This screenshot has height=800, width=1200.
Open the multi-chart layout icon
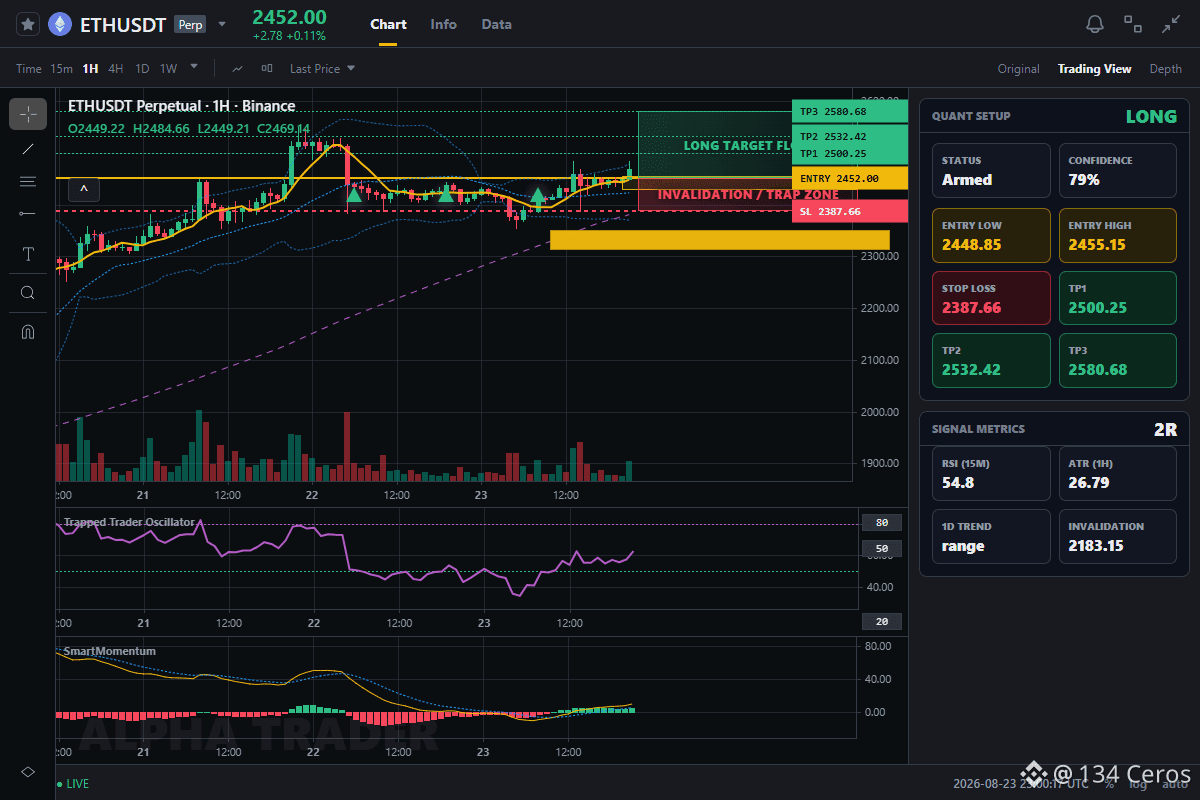1133,24
